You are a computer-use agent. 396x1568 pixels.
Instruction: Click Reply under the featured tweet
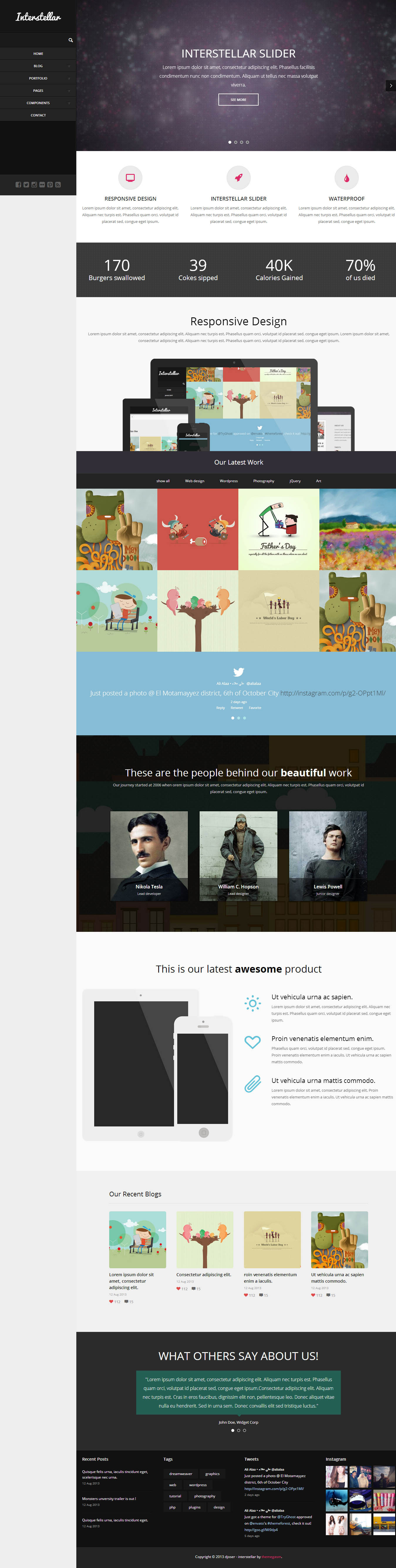tap(220, 708)
